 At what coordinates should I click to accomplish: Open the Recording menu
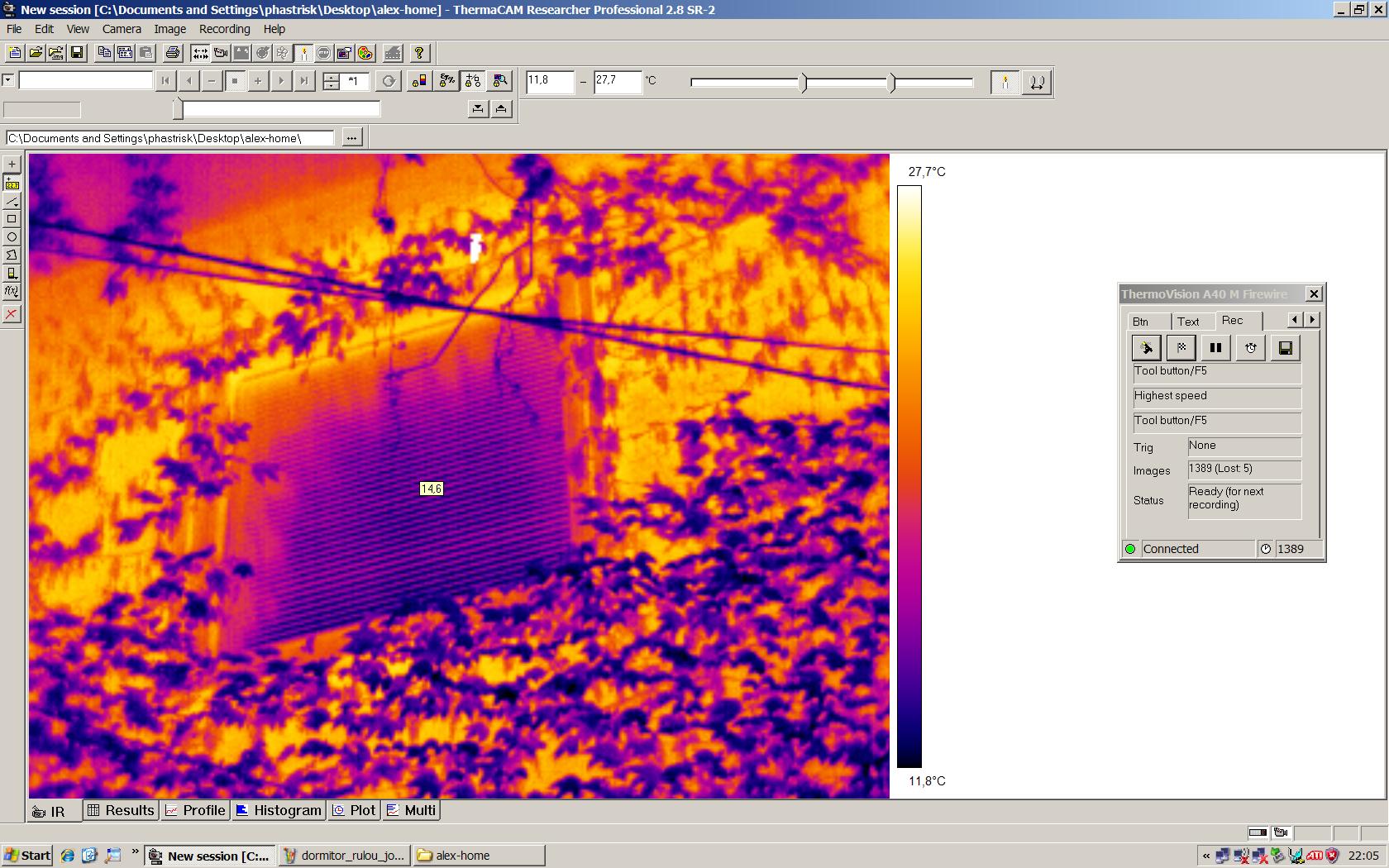point(224,29)
